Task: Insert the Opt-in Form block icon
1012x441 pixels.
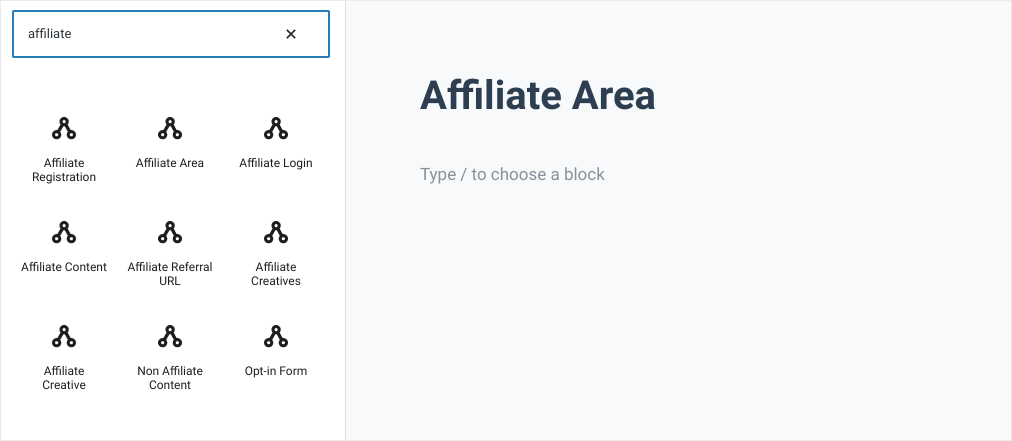Action: [x=276, y=336]
